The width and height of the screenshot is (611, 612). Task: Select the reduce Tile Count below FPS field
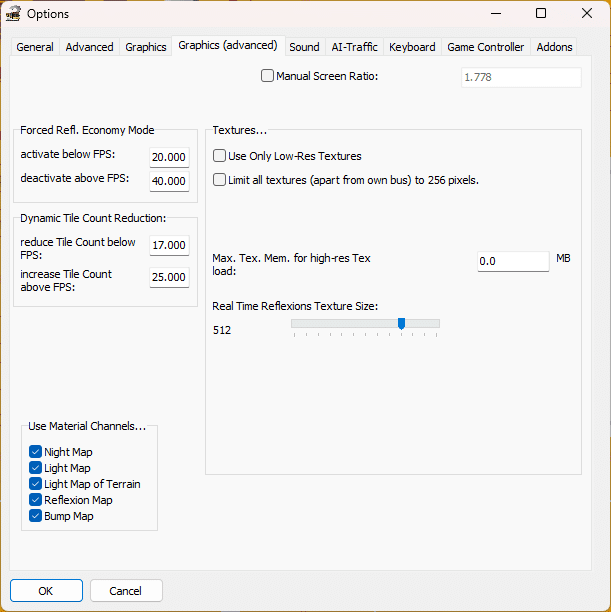(169, 245)
